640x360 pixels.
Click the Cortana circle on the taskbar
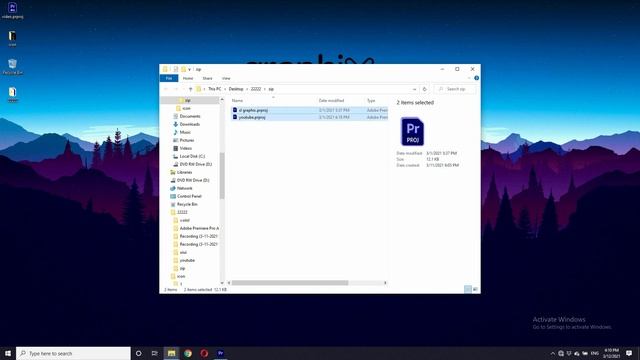point(138,353)
